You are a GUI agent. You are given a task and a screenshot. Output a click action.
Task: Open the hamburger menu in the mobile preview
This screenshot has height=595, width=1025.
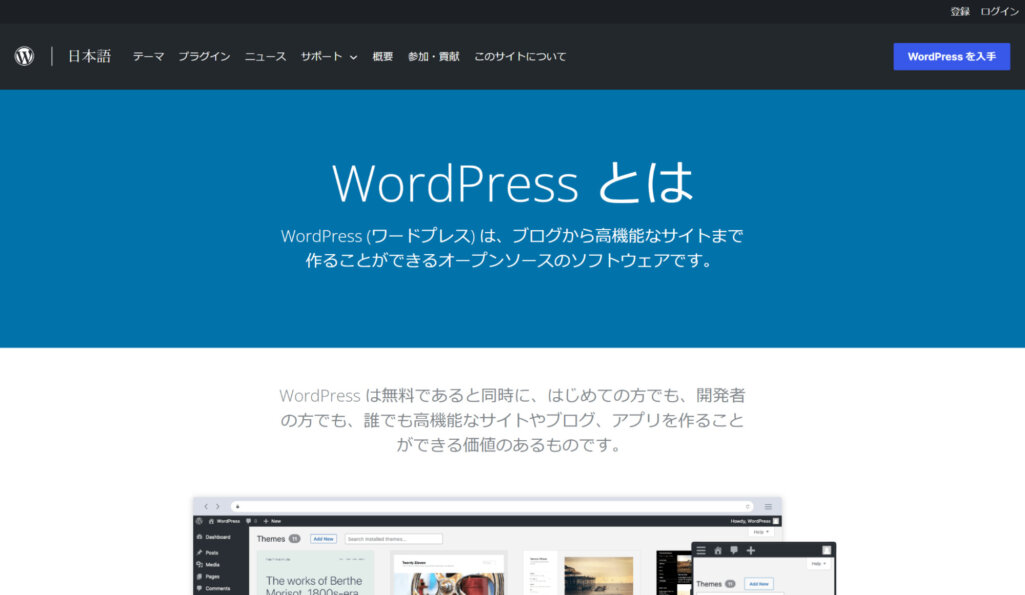pyautogui.click(x=702, y=550)
